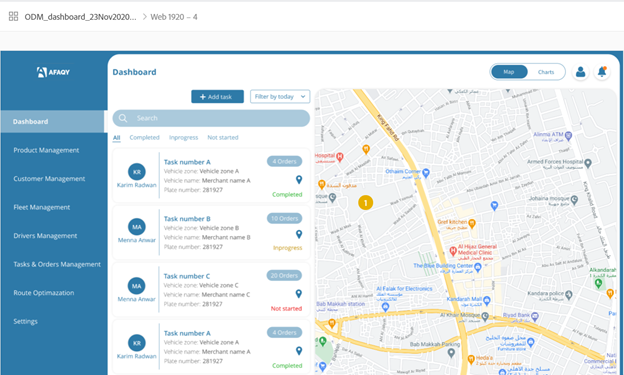The width and height of the screenshot is (624, 375).
Task: Click the Task number C title
Action: point(187,276)
